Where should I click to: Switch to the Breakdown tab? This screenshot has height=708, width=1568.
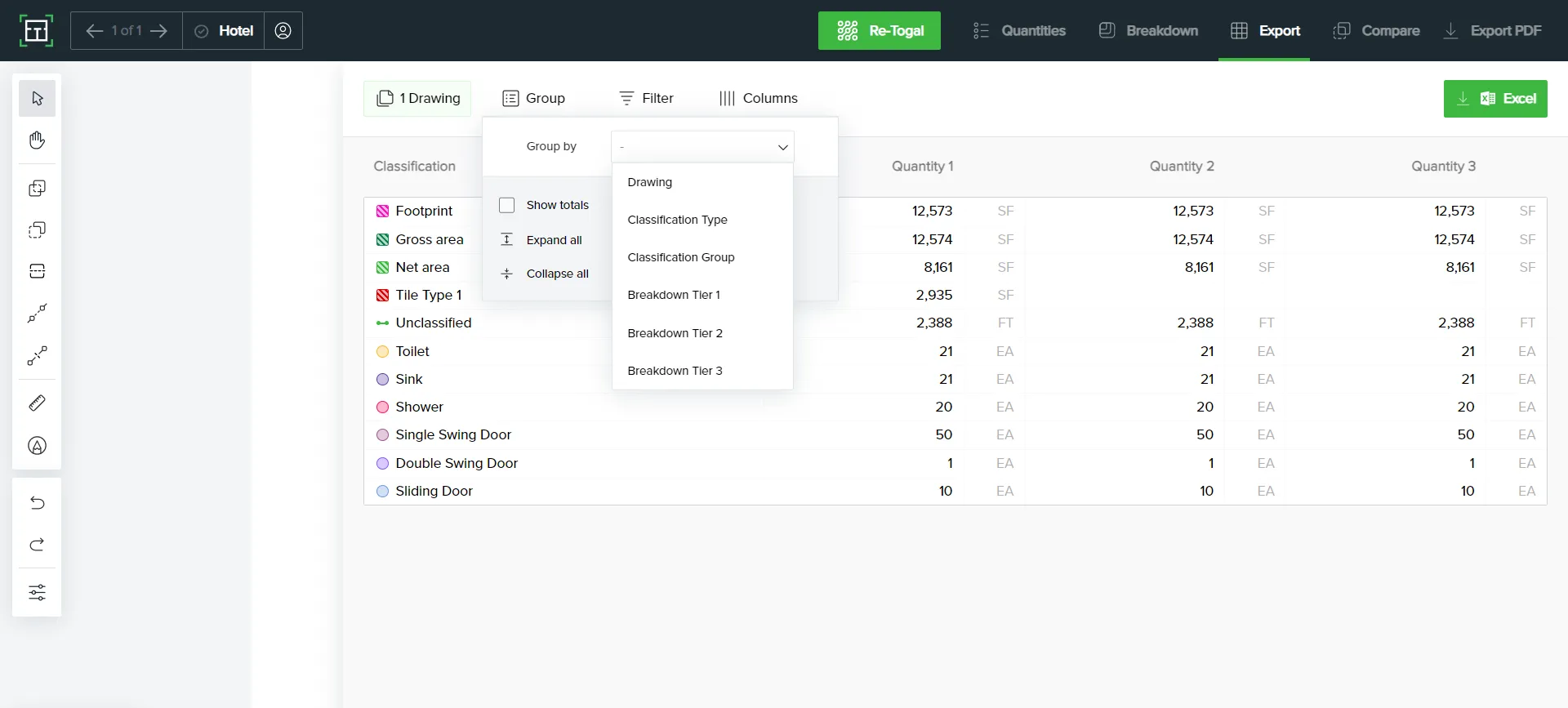[1148, 31]
